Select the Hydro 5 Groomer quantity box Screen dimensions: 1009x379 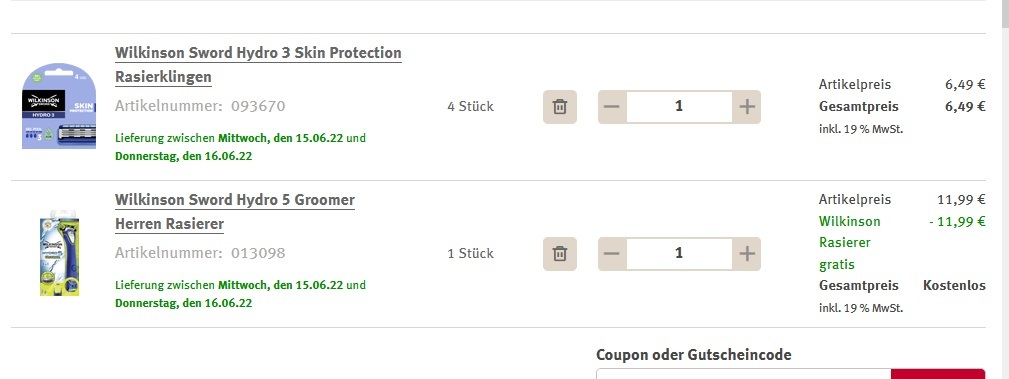pyautogui.click(x=679, y=254)
